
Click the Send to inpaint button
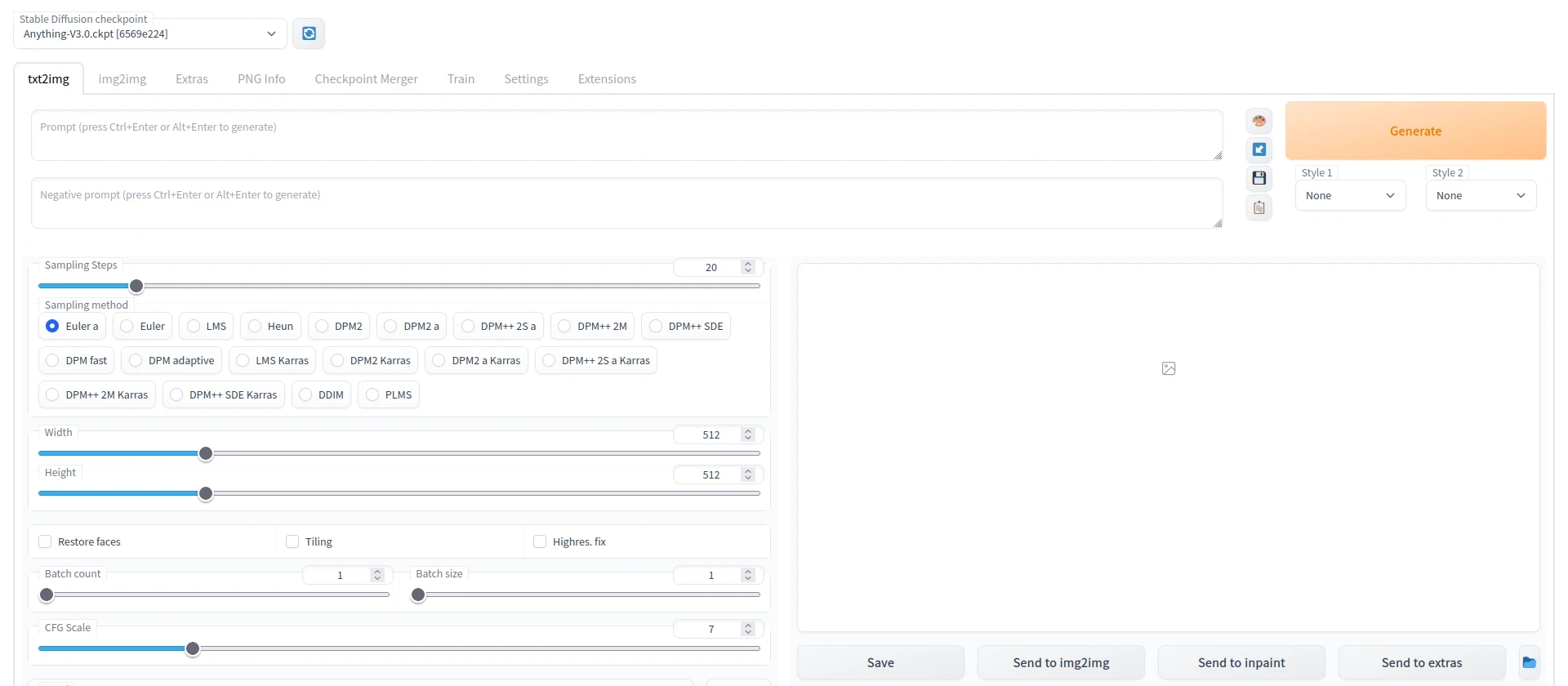point(1241,662)
